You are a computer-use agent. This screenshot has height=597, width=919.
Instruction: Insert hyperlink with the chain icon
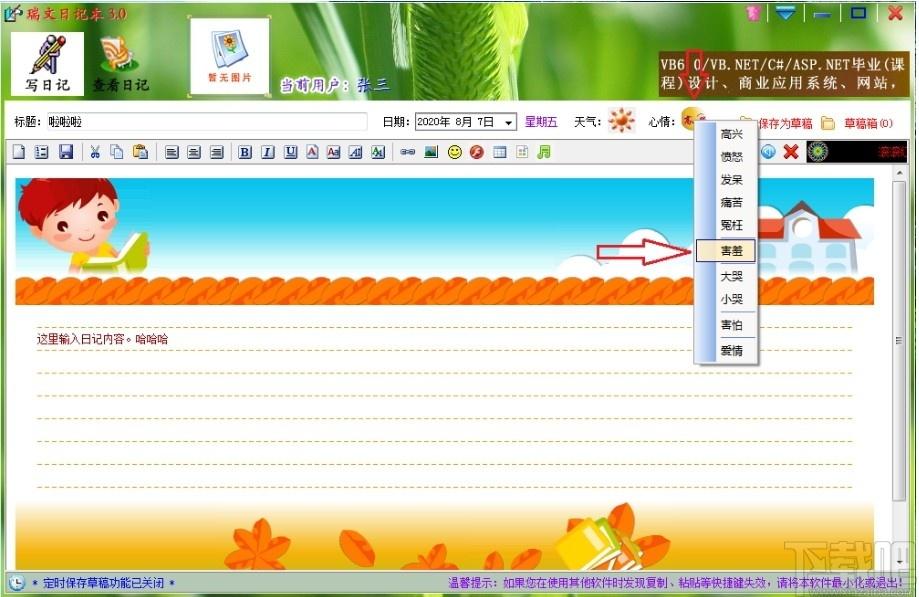407,152
